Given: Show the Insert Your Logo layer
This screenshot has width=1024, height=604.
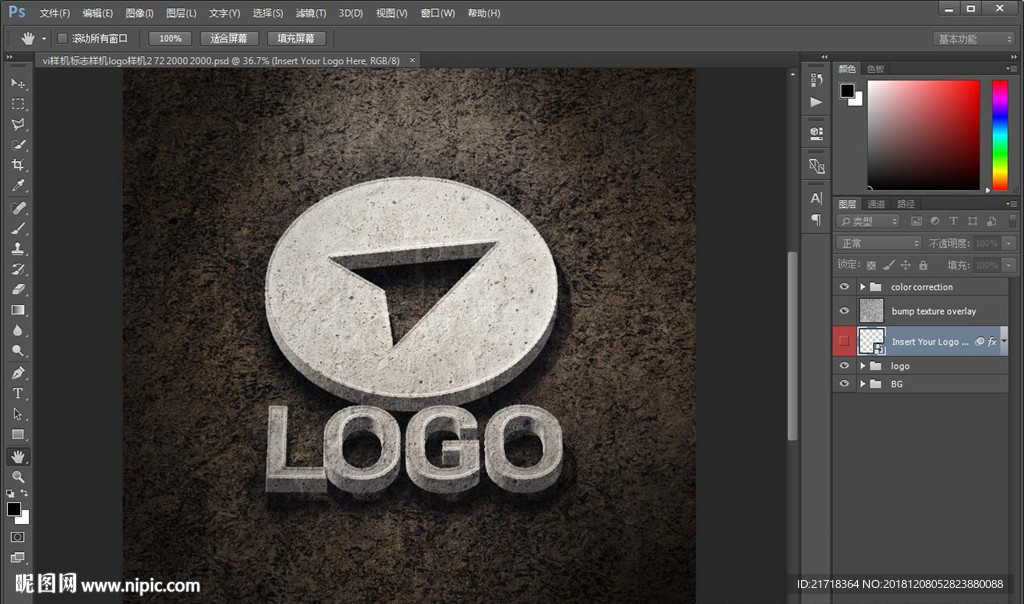Looking at the screenshot, I should click(845, 342).
